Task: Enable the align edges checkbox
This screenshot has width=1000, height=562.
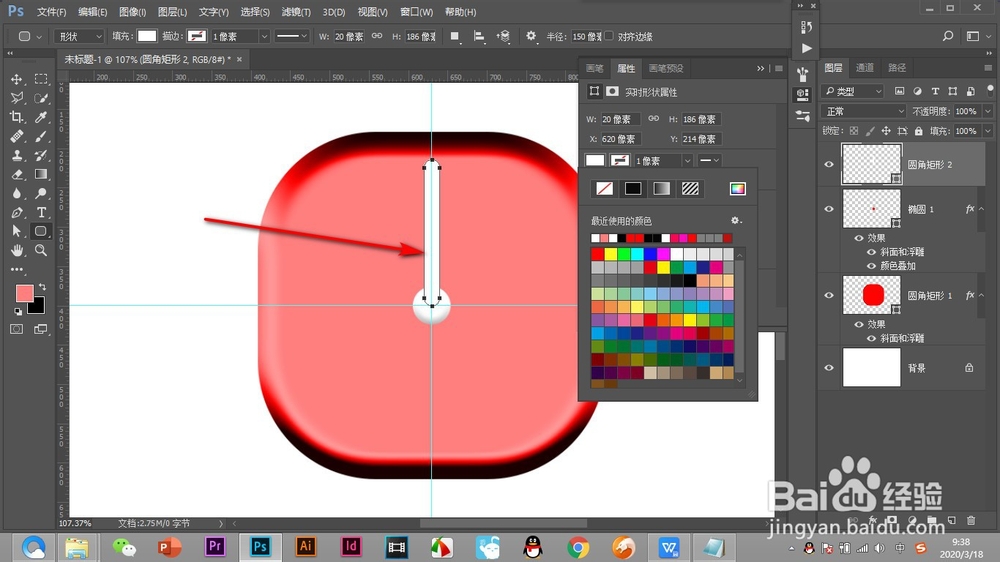Action: pyautogui.click(x=609, y=36)
